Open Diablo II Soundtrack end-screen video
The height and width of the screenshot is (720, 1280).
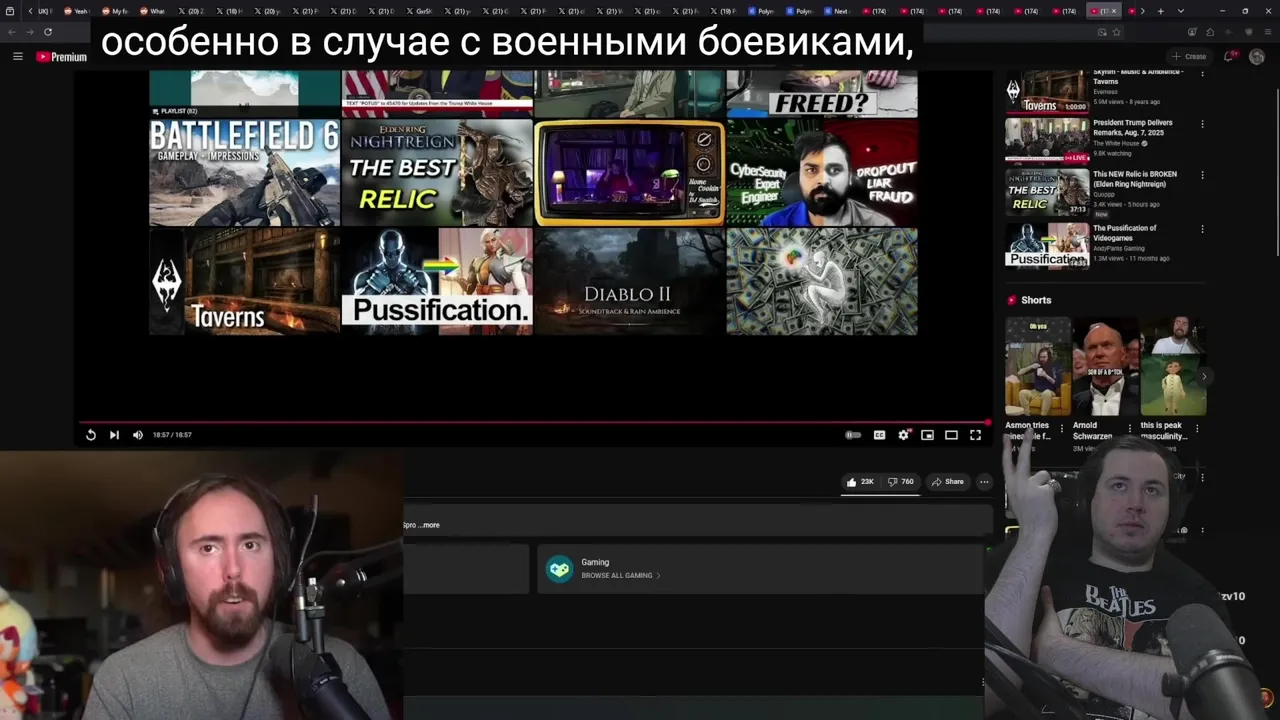coord(629,281)
